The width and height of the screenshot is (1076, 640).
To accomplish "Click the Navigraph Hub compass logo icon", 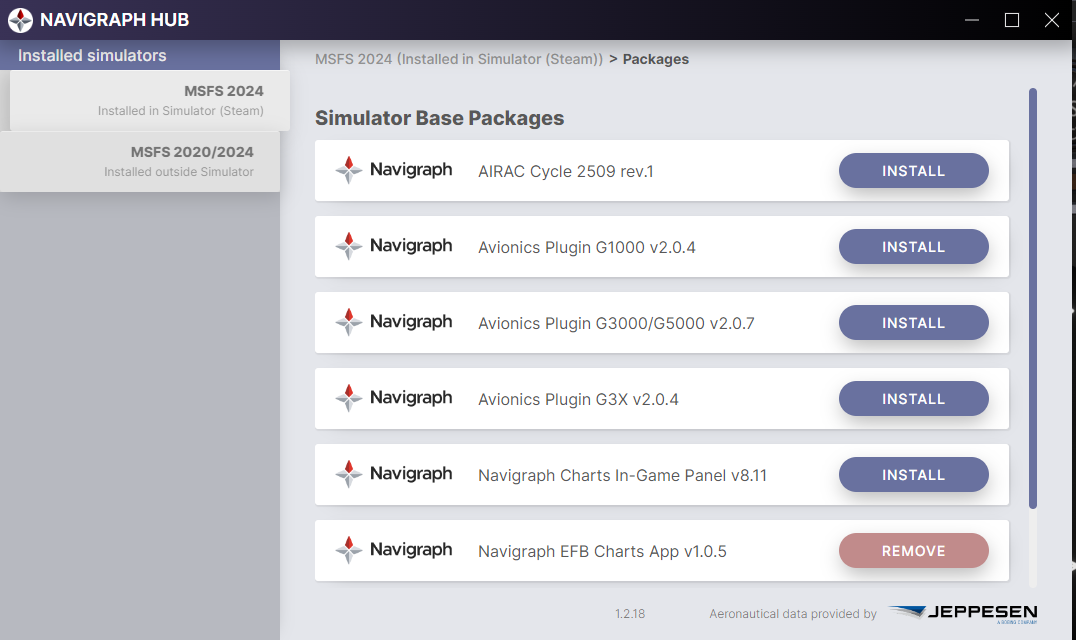I will coord(20,20).
